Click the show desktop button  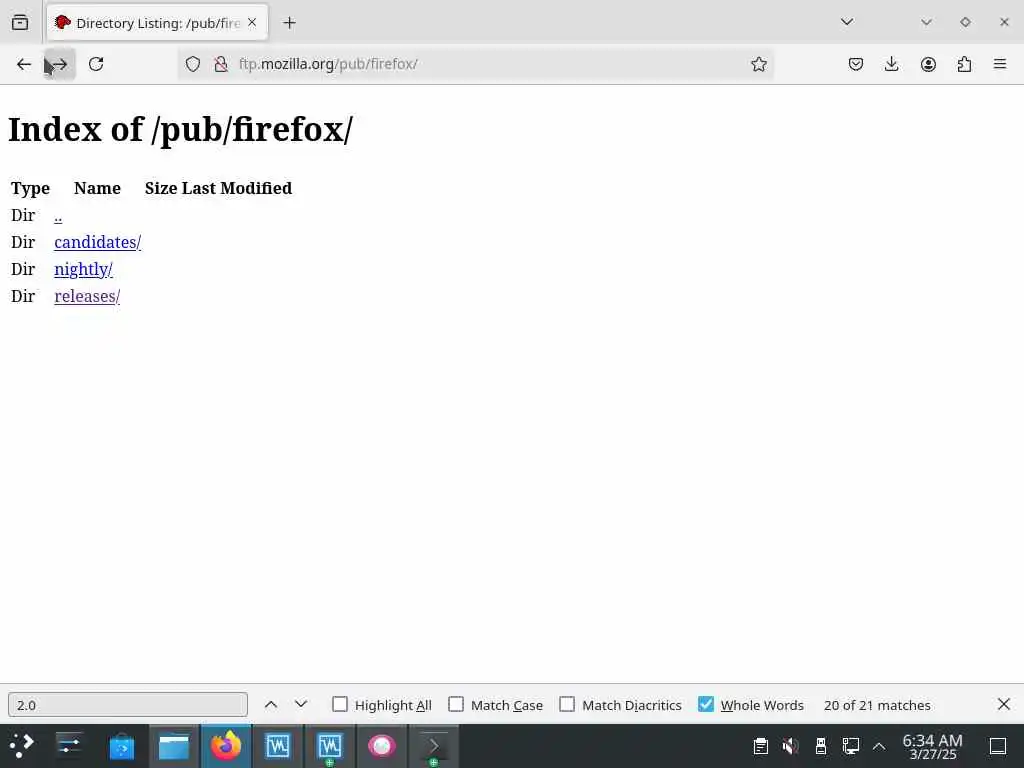tap(998, 746)
